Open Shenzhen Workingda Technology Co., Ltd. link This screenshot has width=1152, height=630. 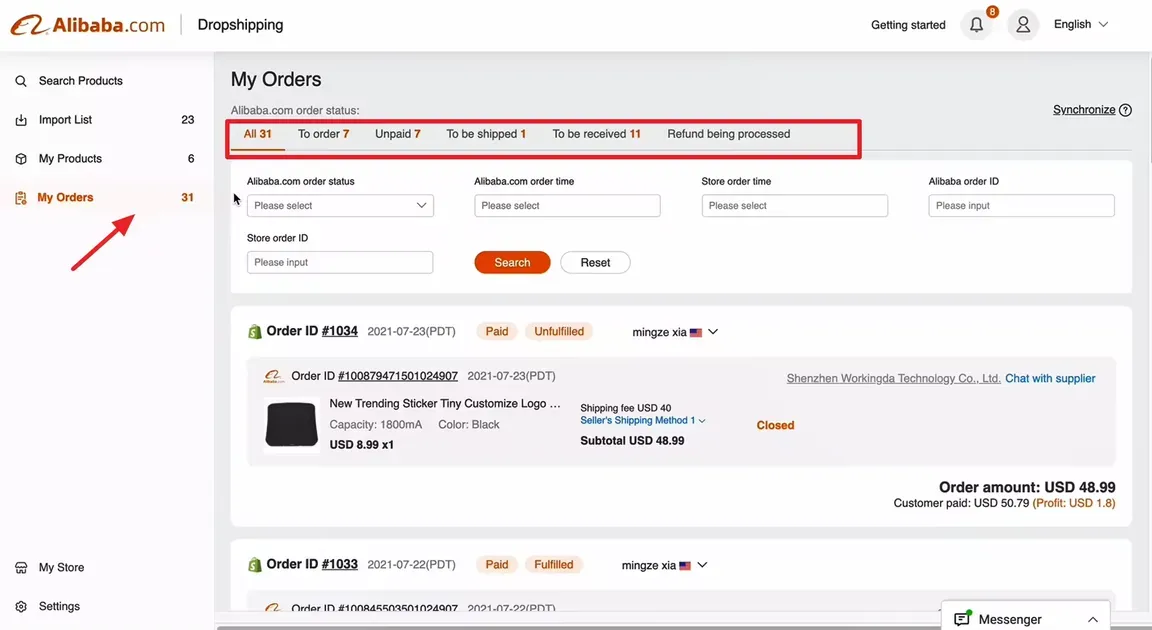click(893, 378)
